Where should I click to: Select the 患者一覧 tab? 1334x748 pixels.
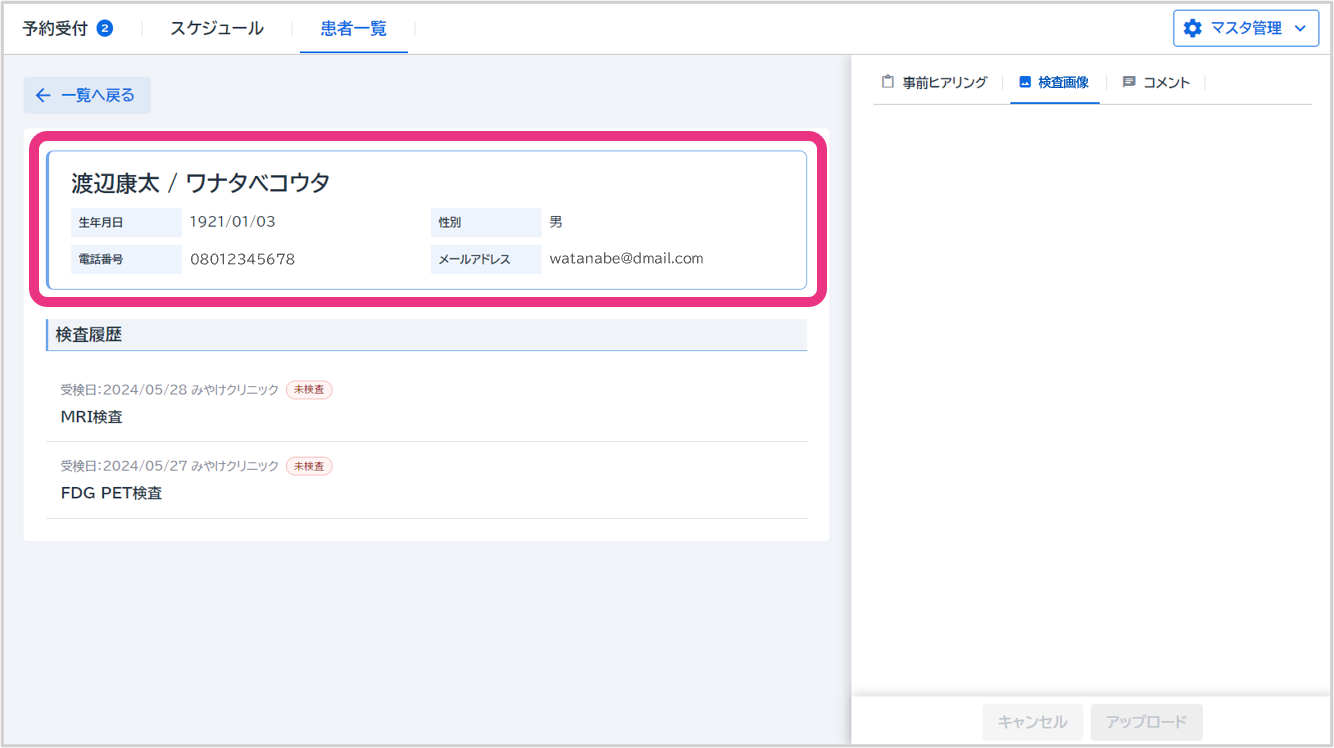pyautogui.click(x=353, y=28)
